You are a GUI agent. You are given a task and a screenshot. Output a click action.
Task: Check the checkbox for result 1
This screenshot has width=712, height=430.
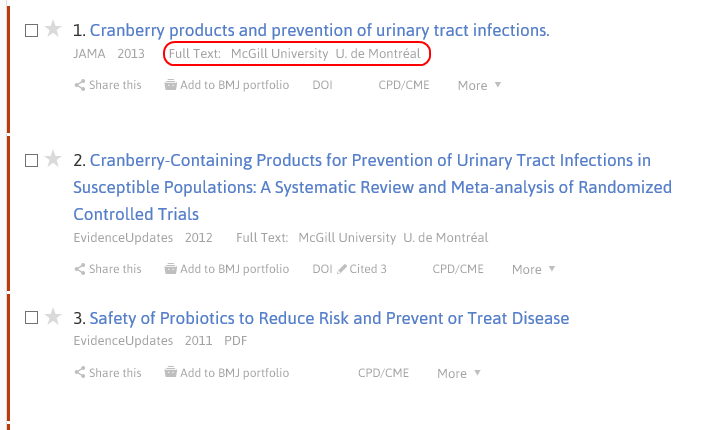click(x=31, y=31)
